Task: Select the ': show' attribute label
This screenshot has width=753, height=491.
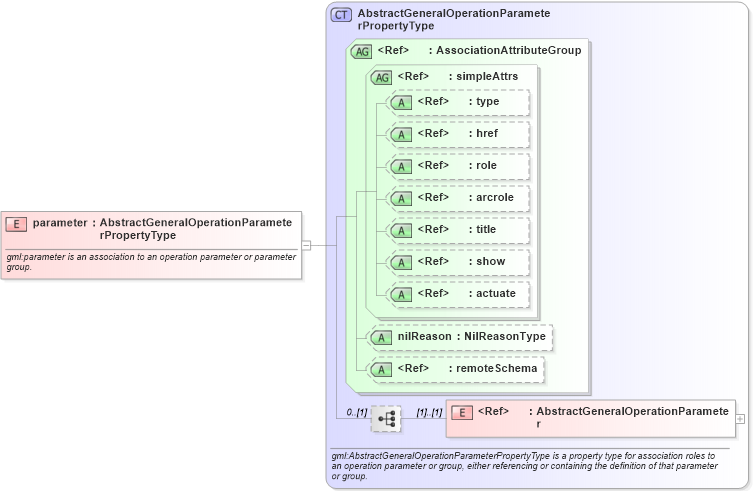Action: click(x=487, y=261)
